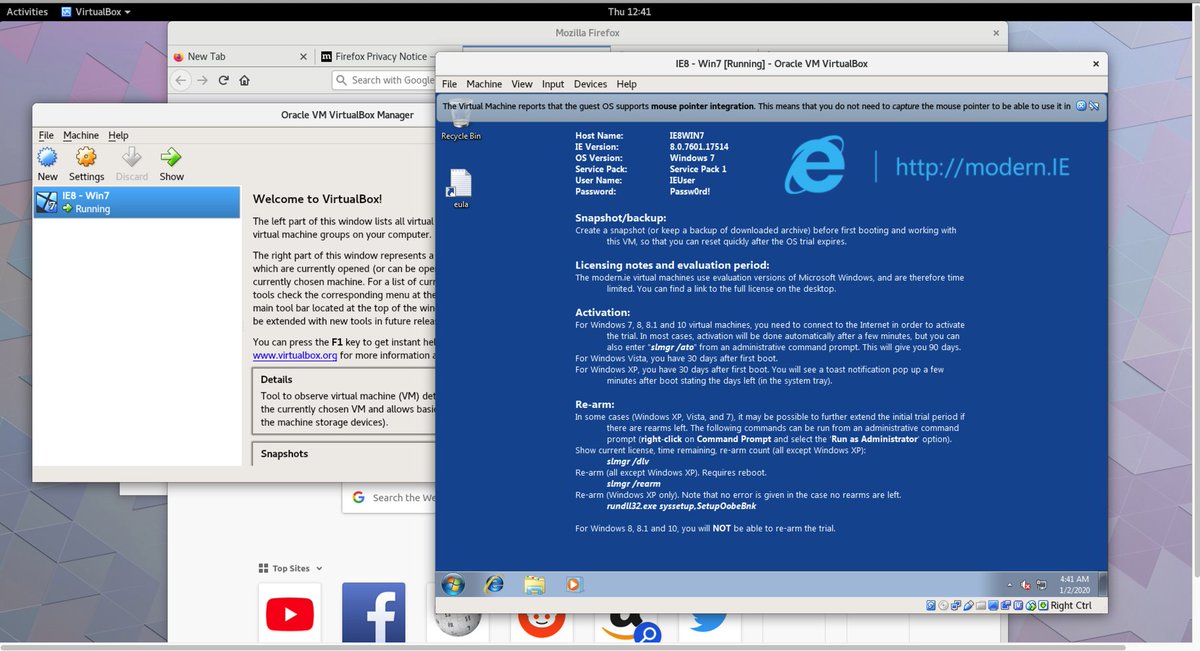
Task: Open the Facebook top site tile
Action: coord(374,613)
